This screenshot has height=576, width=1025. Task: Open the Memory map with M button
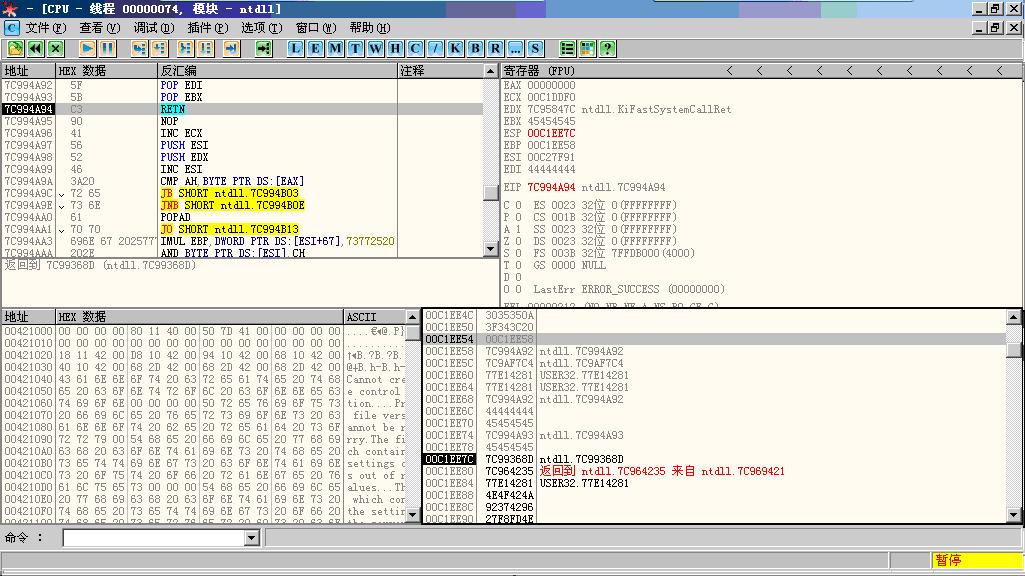pos(335,48)
